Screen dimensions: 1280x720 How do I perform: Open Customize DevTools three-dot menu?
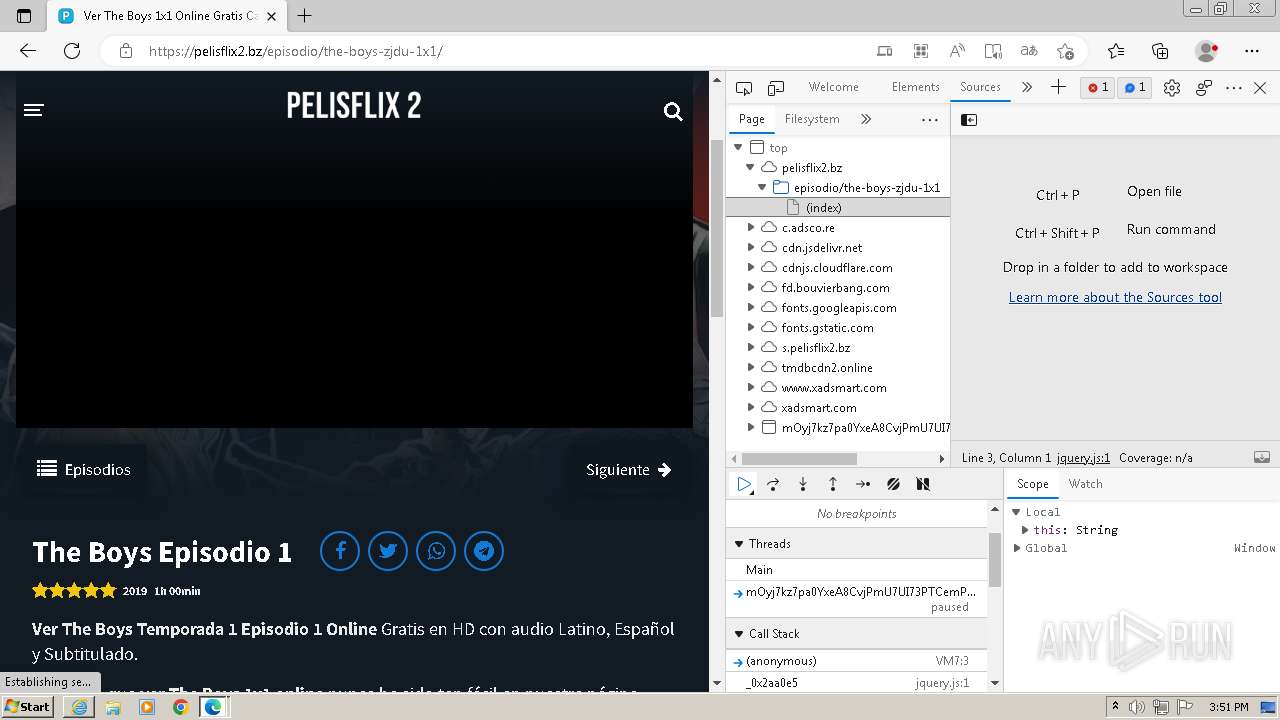click(1234, 88)
